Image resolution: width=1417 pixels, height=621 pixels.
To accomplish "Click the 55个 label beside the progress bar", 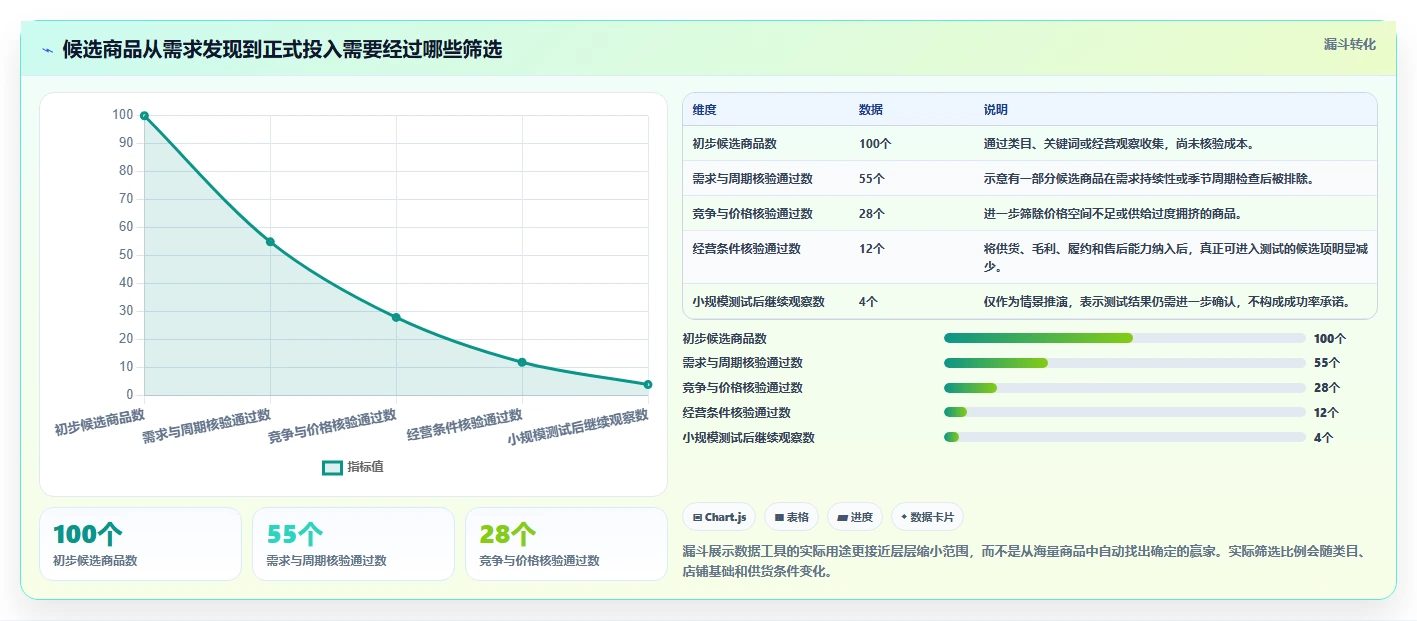I will (x=1327, y=363).
